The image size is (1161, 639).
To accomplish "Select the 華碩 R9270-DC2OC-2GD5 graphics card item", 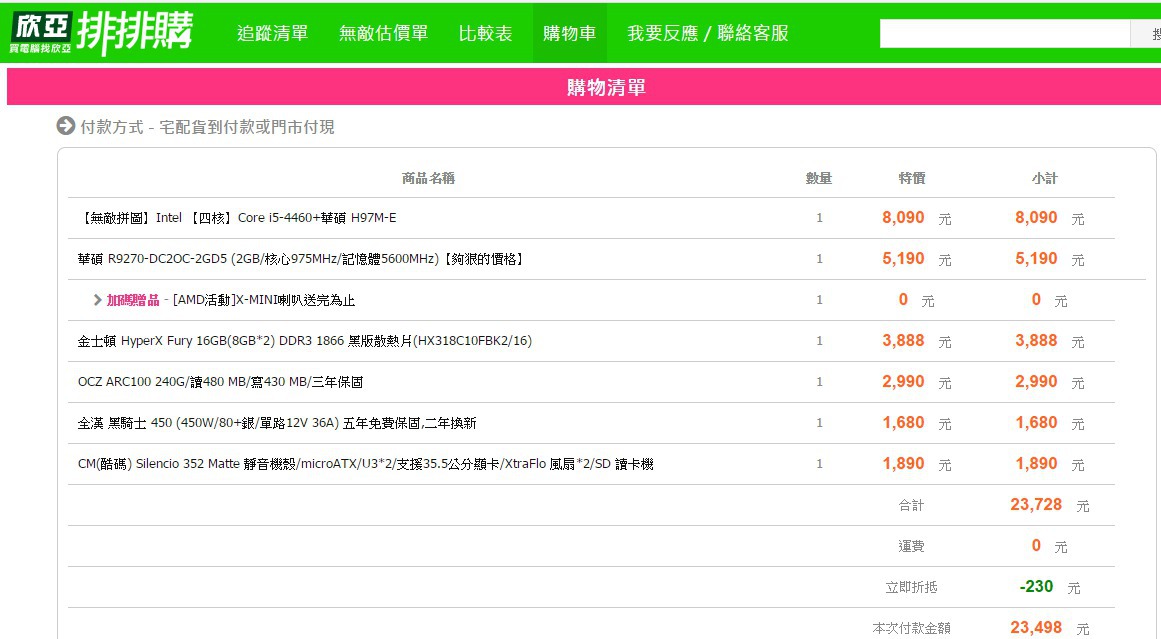I will tap(303, 258).
